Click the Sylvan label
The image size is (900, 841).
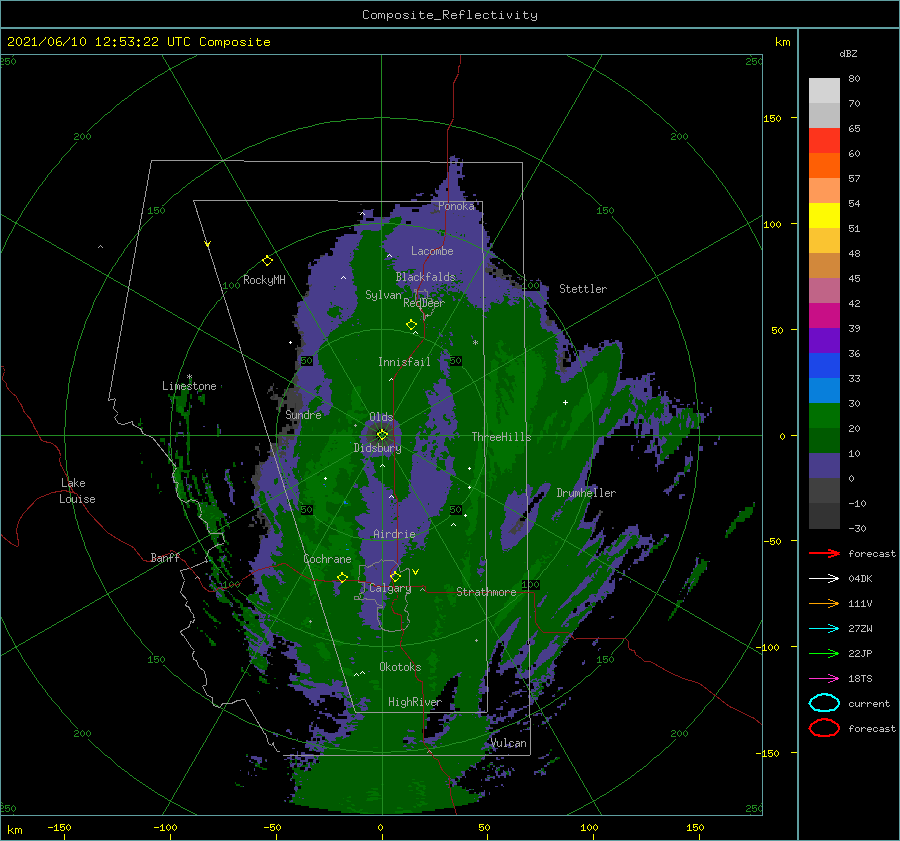[383, 295]
